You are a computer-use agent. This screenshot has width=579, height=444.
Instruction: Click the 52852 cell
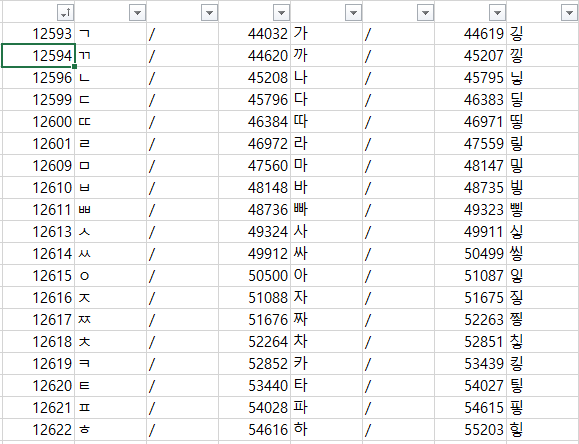[x=254, y=363]
